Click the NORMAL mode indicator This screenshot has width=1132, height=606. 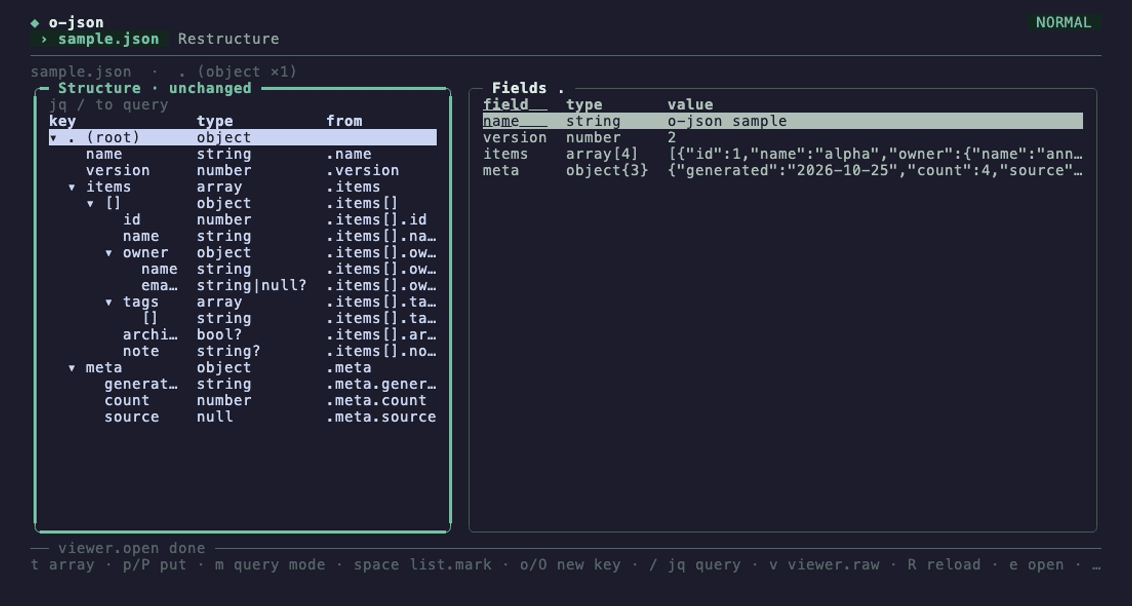[1063, 22]
